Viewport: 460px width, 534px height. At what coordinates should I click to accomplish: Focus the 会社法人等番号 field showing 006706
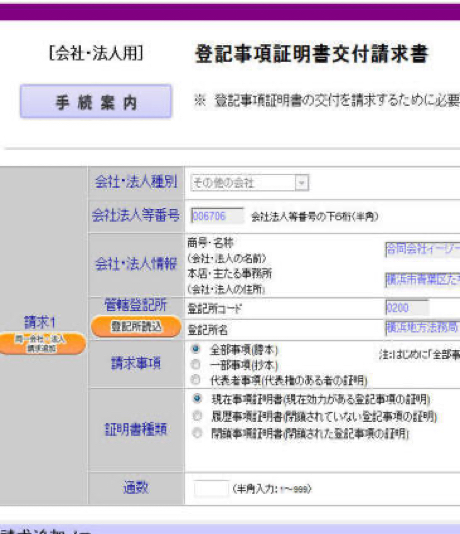click(x=217, y=216)
